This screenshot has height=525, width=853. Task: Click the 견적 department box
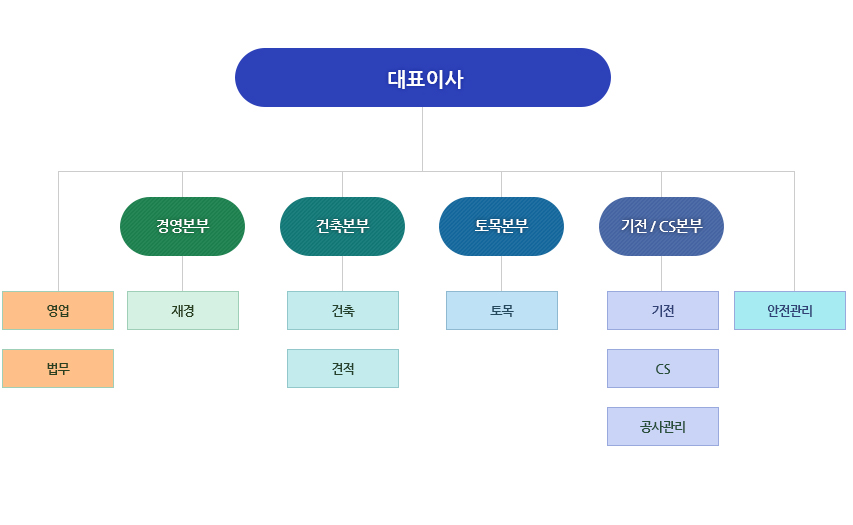[x=343, y=368]
